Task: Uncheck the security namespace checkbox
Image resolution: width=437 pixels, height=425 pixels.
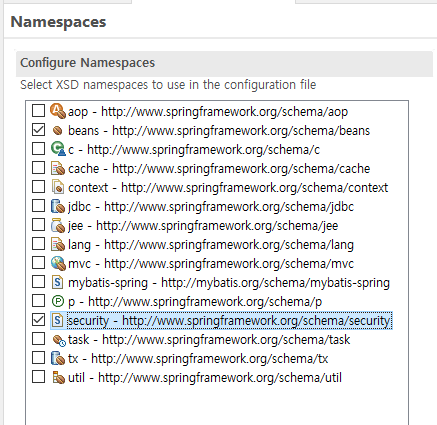Action: tap(38, 320)
